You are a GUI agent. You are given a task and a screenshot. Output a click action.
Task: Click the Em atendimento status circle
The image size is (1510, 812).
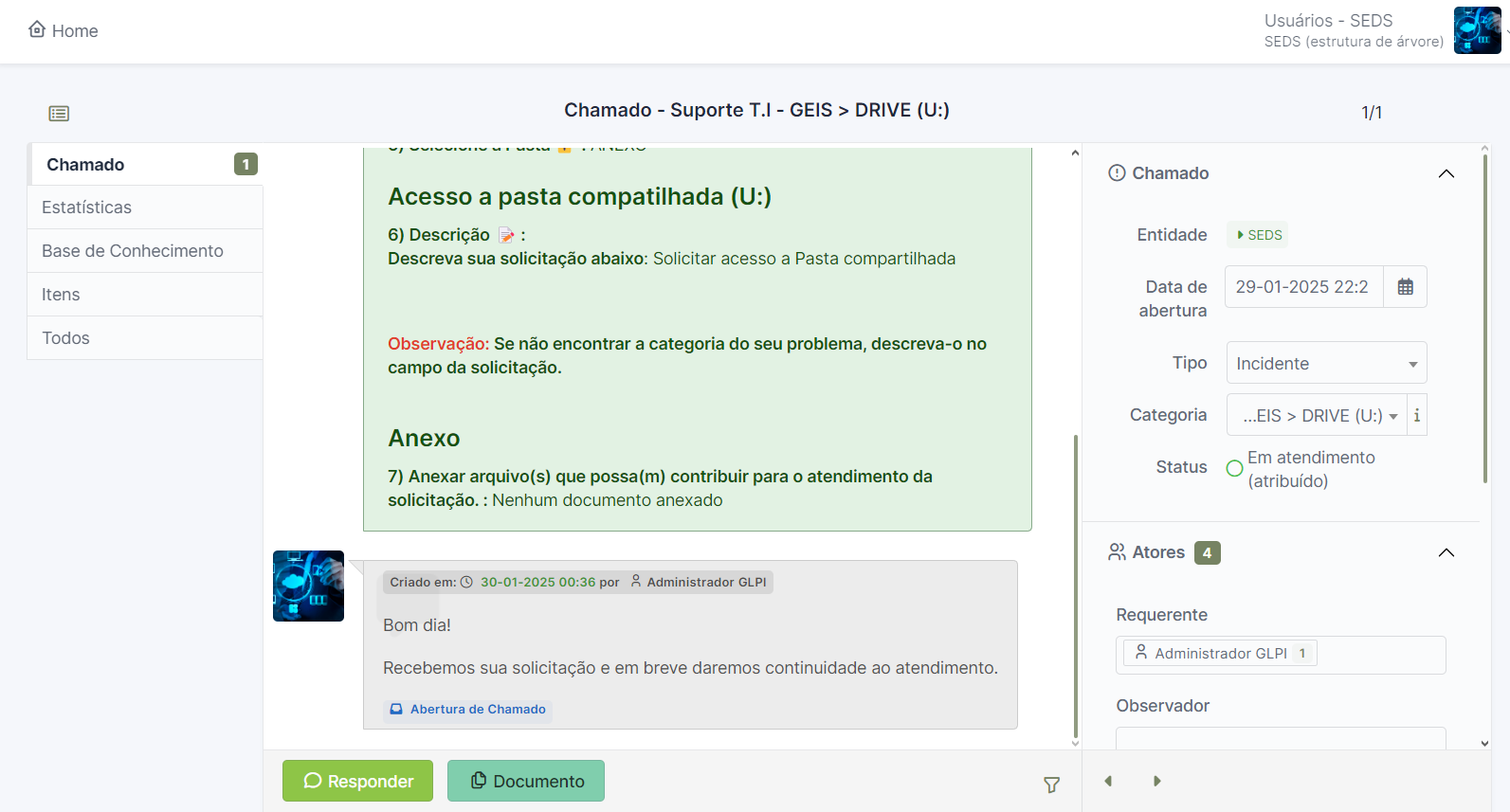pos(1234,468)
